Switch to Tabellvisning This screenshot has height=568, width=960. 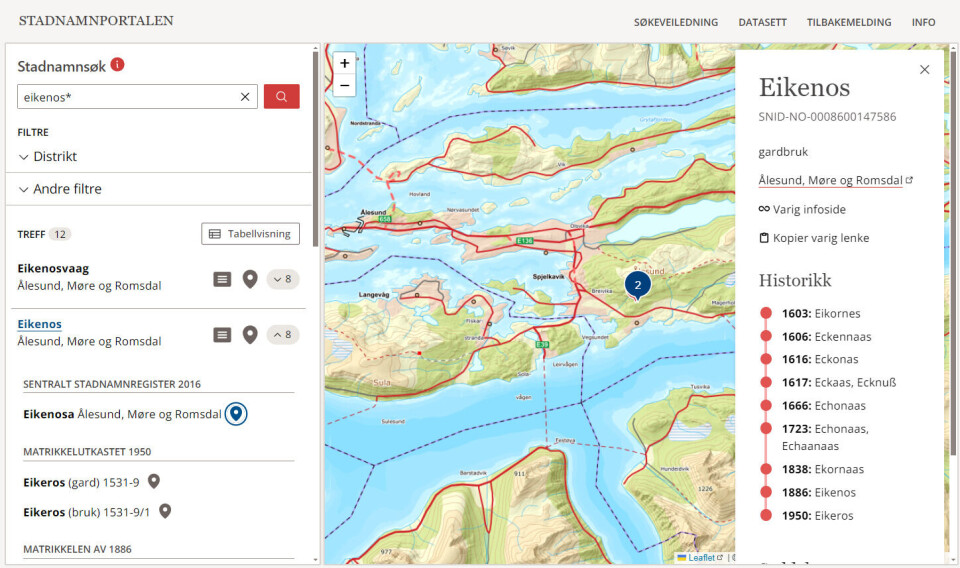pyautogui.click(x=250, y=234)
